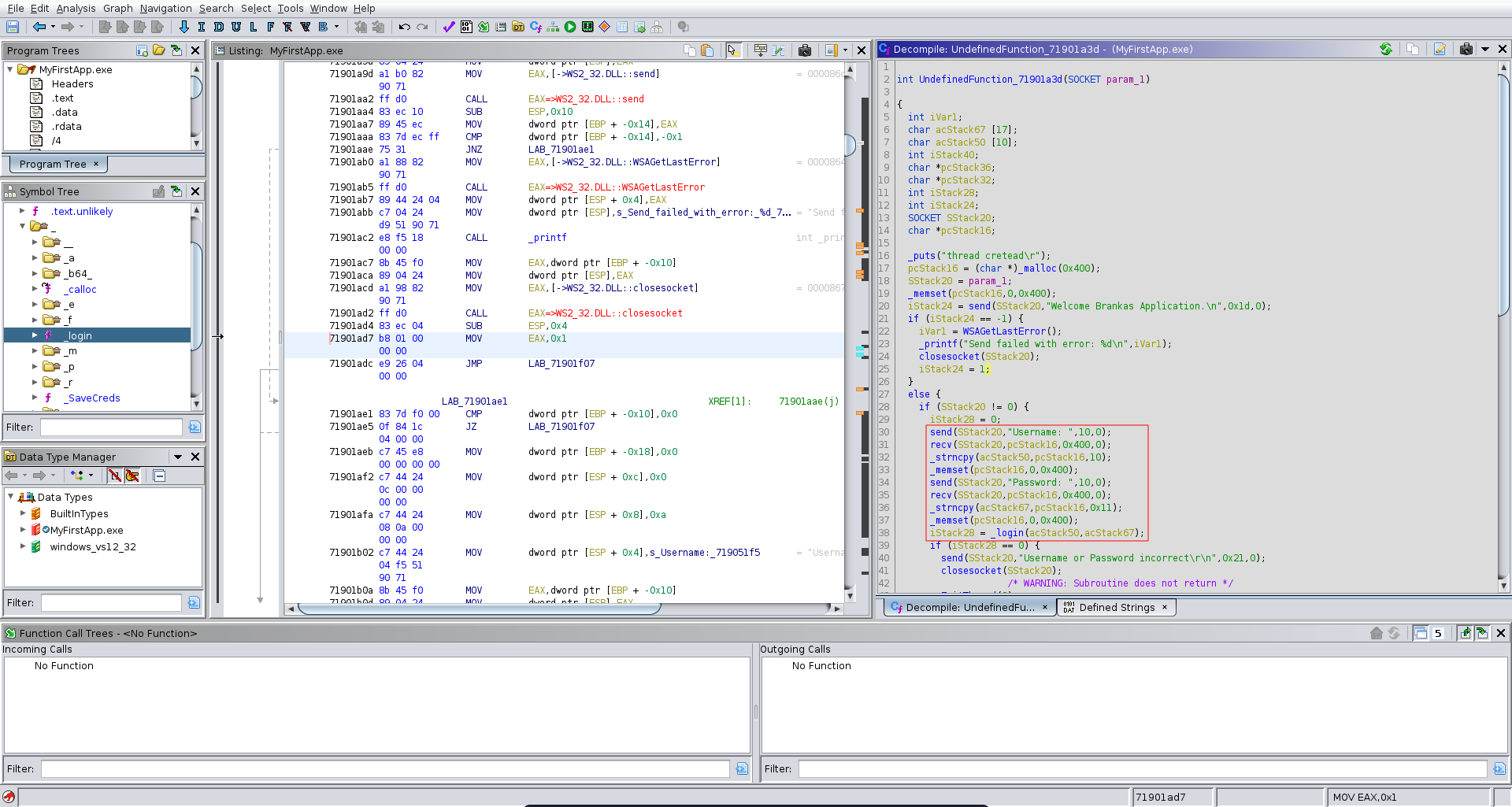Collapse all nodes in Data Type Manager
Screen dimensions: 1512x807
pyautogui.click(x=159, y=476)
